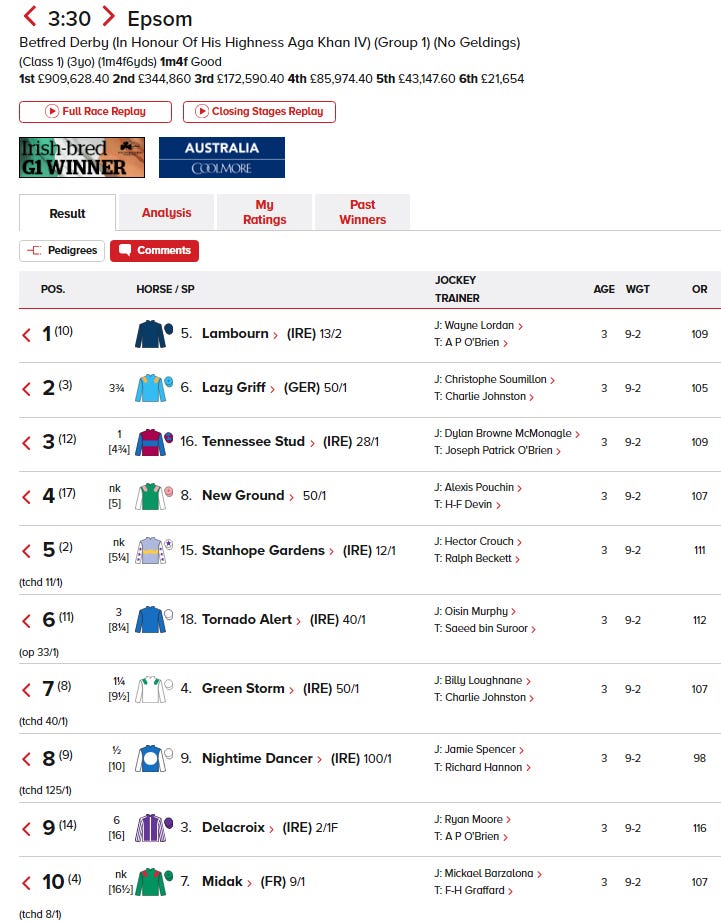Screen dimensions: 721x923
Task: Open the Australia Coolmore banner
Action: click(222, 157)
